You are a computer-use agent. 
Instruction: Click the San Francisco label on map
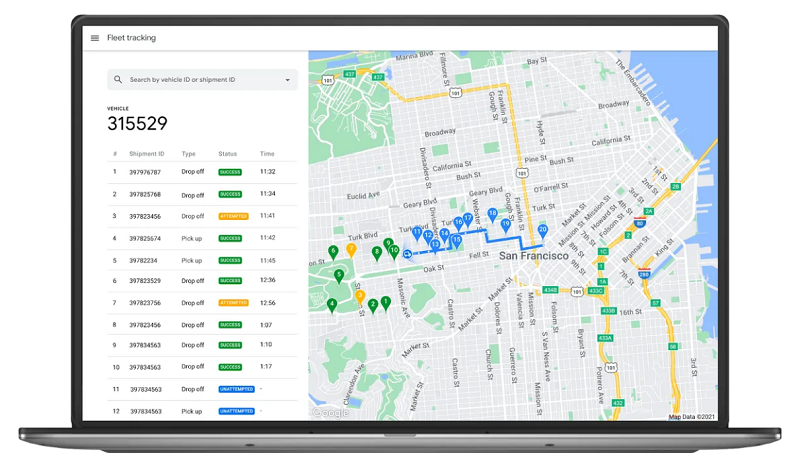[534, 256]
